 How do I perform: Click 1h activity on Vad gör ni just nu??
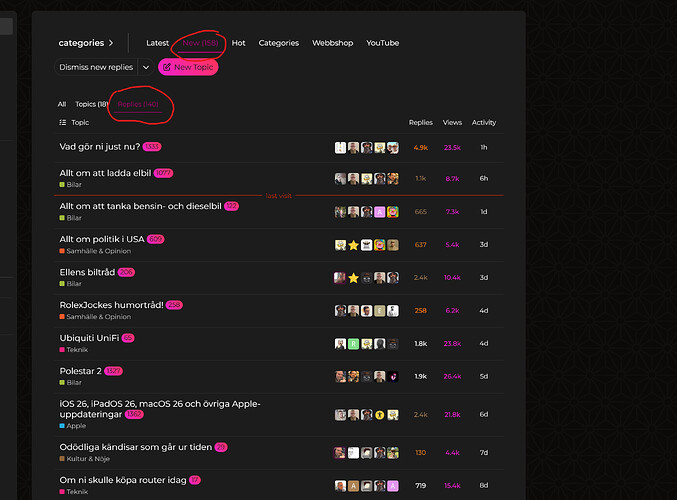(x=484, y=148)
